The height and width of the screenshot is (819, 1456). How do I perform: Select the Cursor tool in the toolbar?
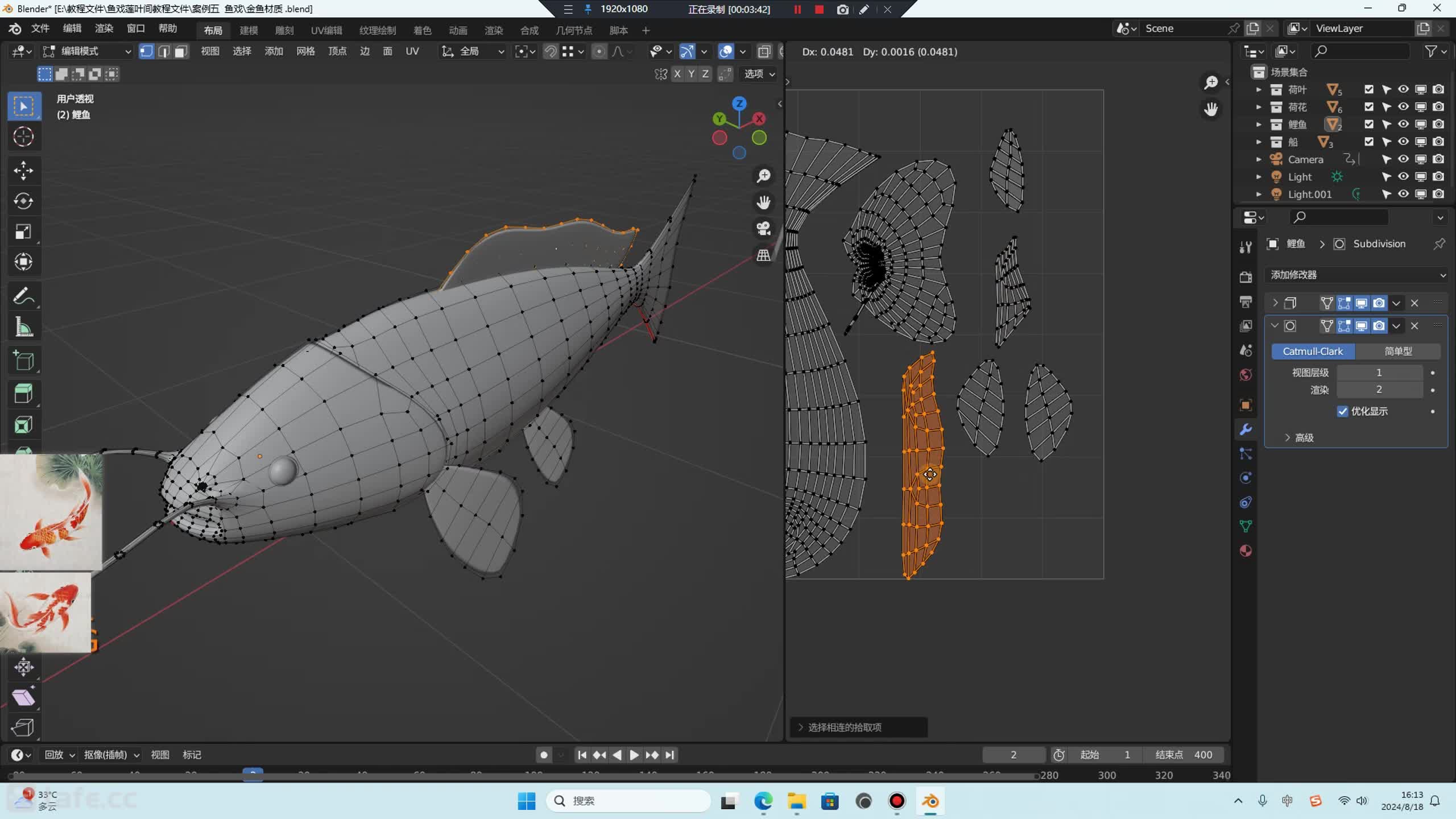click(23, 136)
